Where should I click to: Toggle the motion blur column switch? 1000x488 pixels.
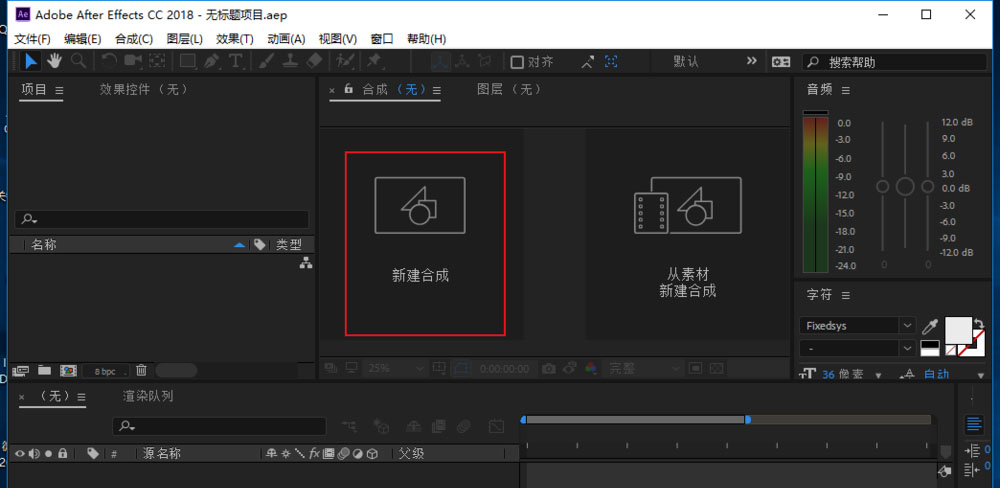coord(343,454)
